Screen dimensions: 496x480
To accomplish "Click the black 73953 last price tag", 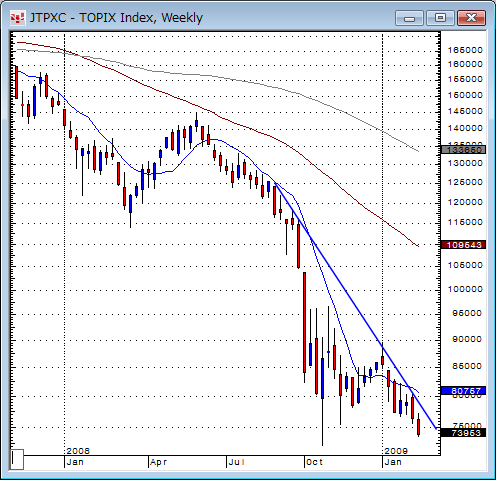I will point(463,433).
